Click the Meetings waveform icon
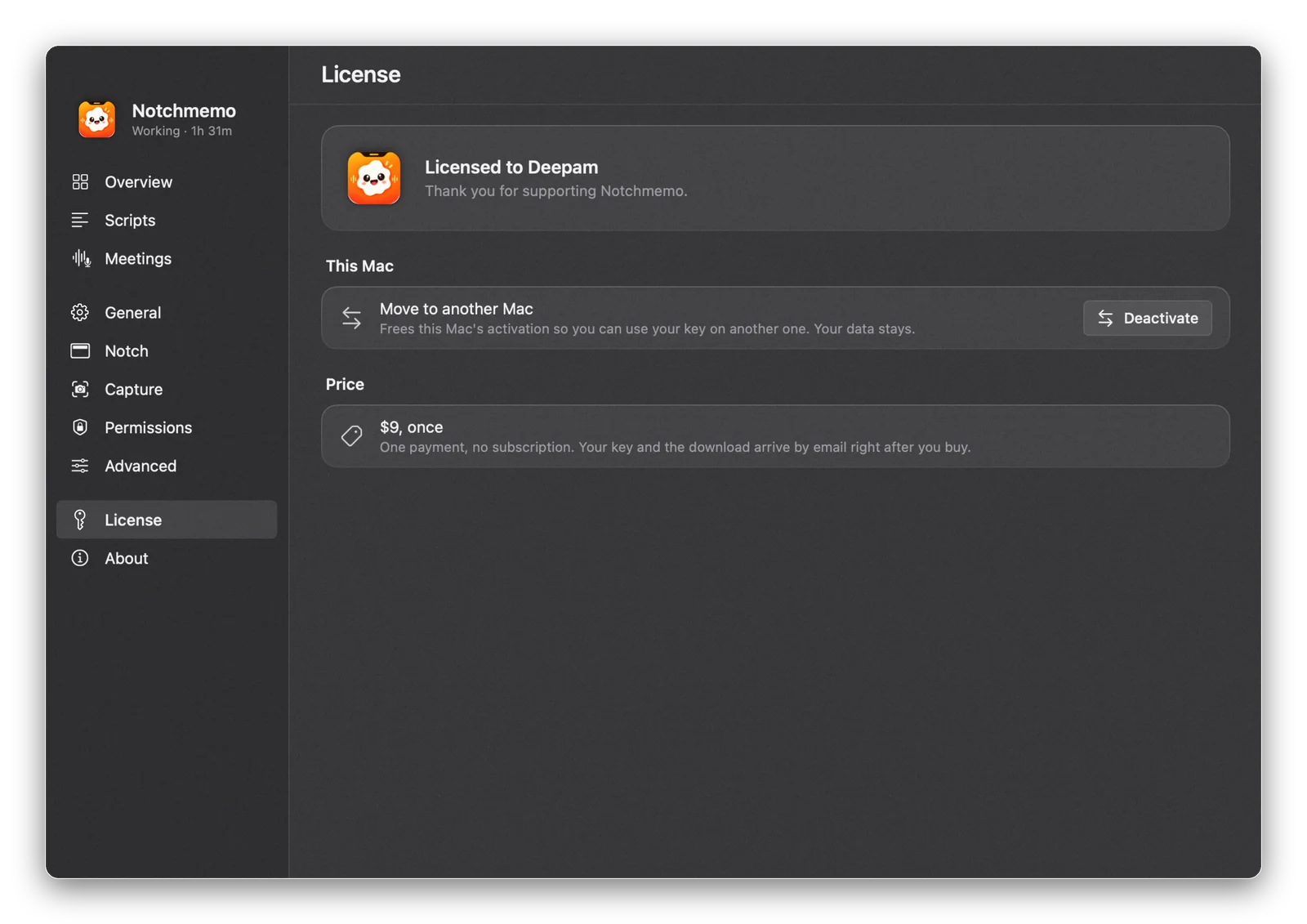1307x924 pixels. [x=81, y=258]
